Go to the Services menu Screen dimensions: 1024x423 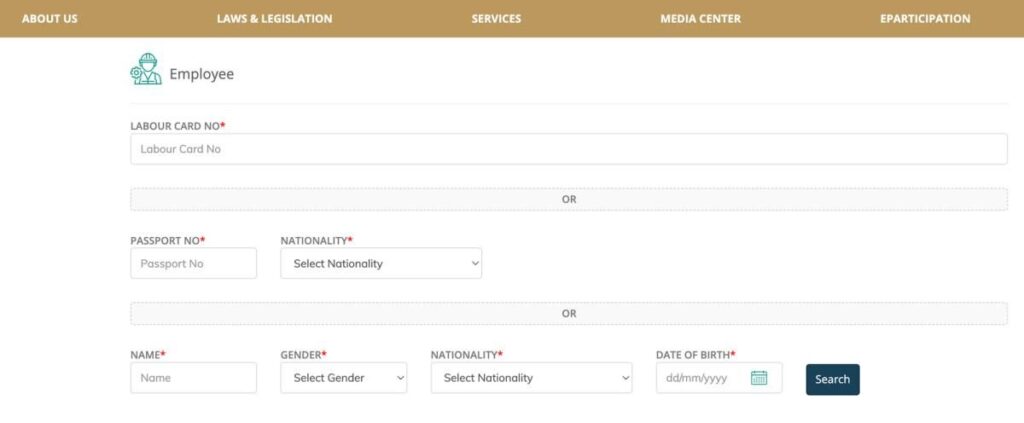(496, 19)
